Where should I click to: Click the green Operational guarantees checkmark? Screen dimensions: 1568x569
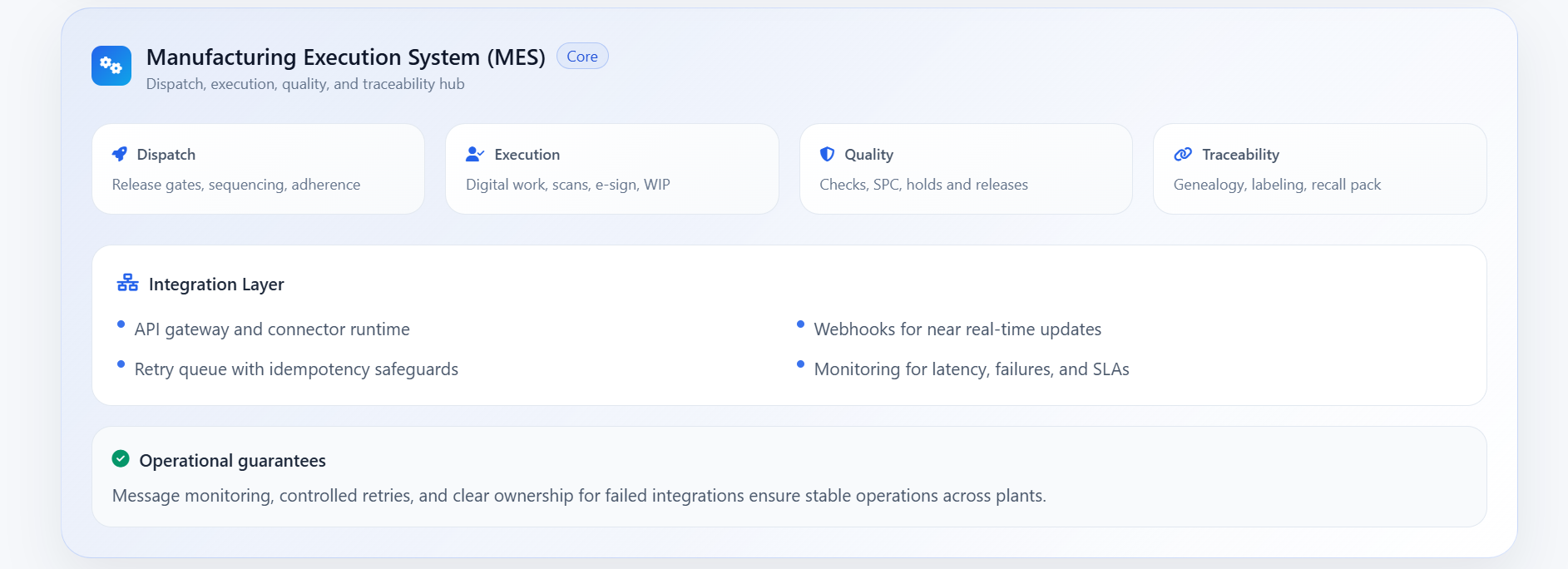pos(121,459)
